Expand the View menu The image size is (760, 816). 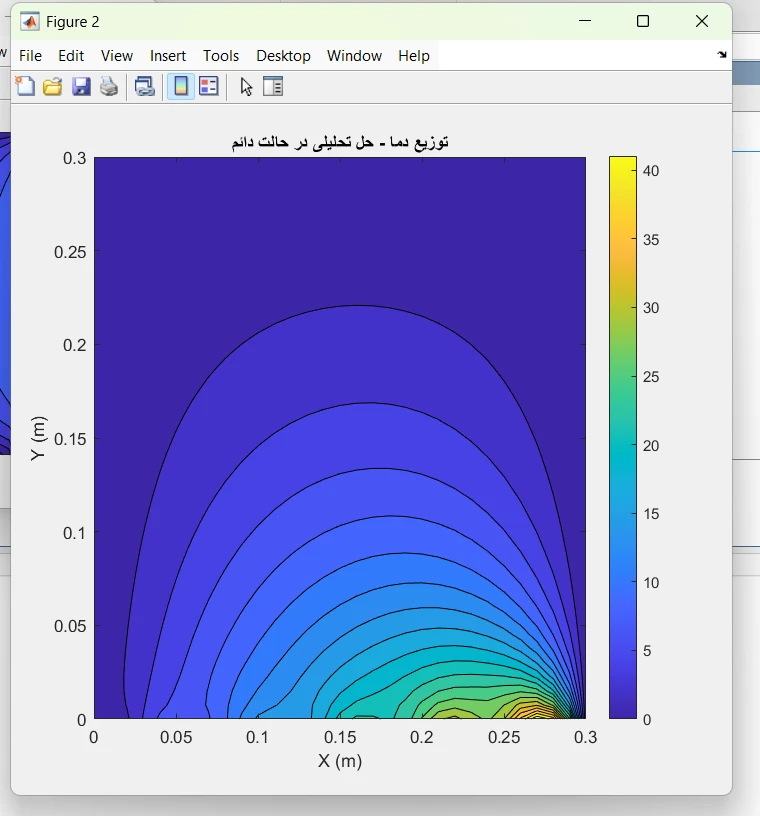(x=117, y=56)
